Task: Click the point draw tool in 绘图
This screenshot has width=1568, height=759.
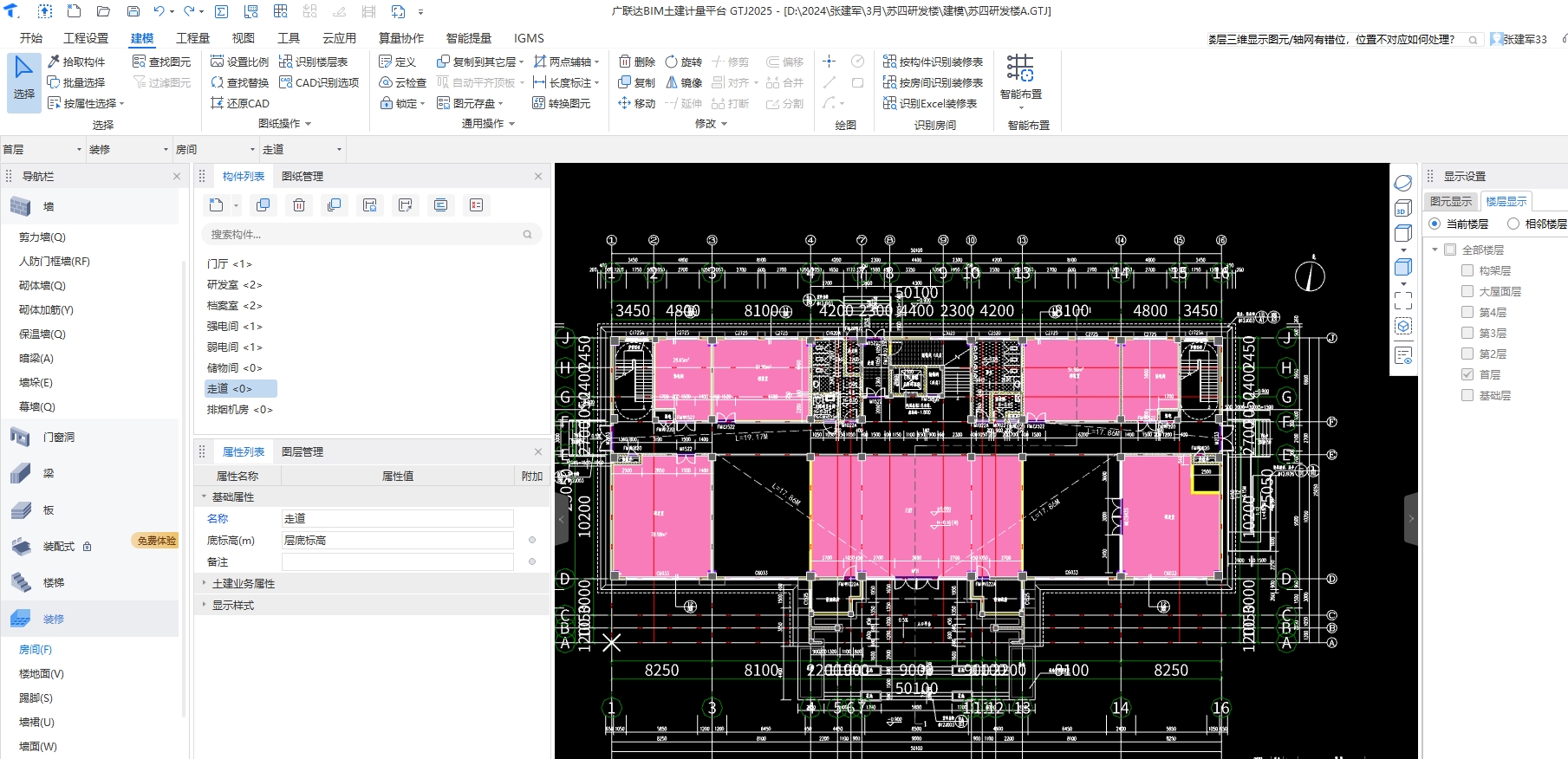Action: 830,61
